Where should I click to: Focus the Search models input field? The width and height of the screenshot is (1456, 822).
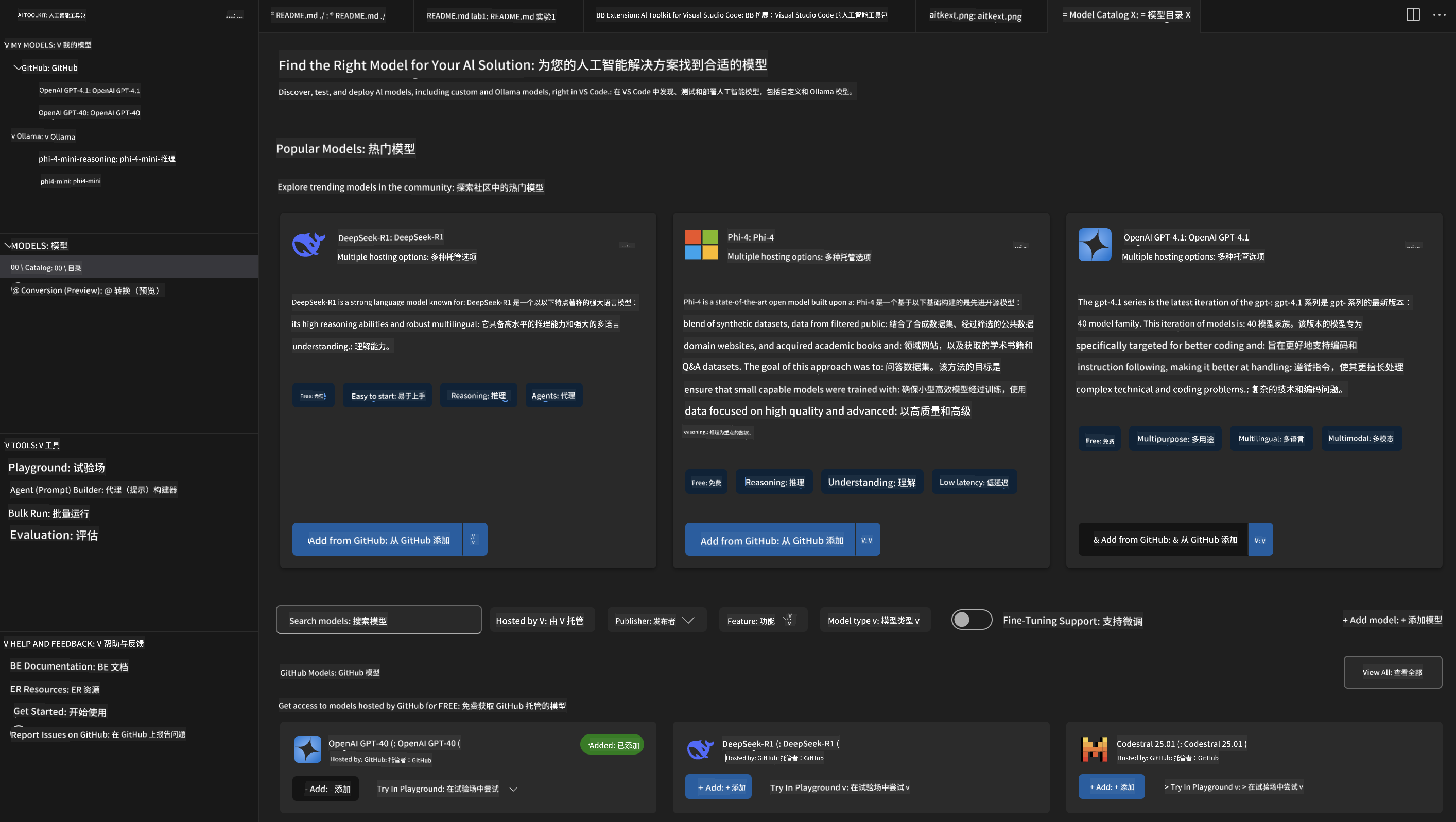(x=379, y=620)
